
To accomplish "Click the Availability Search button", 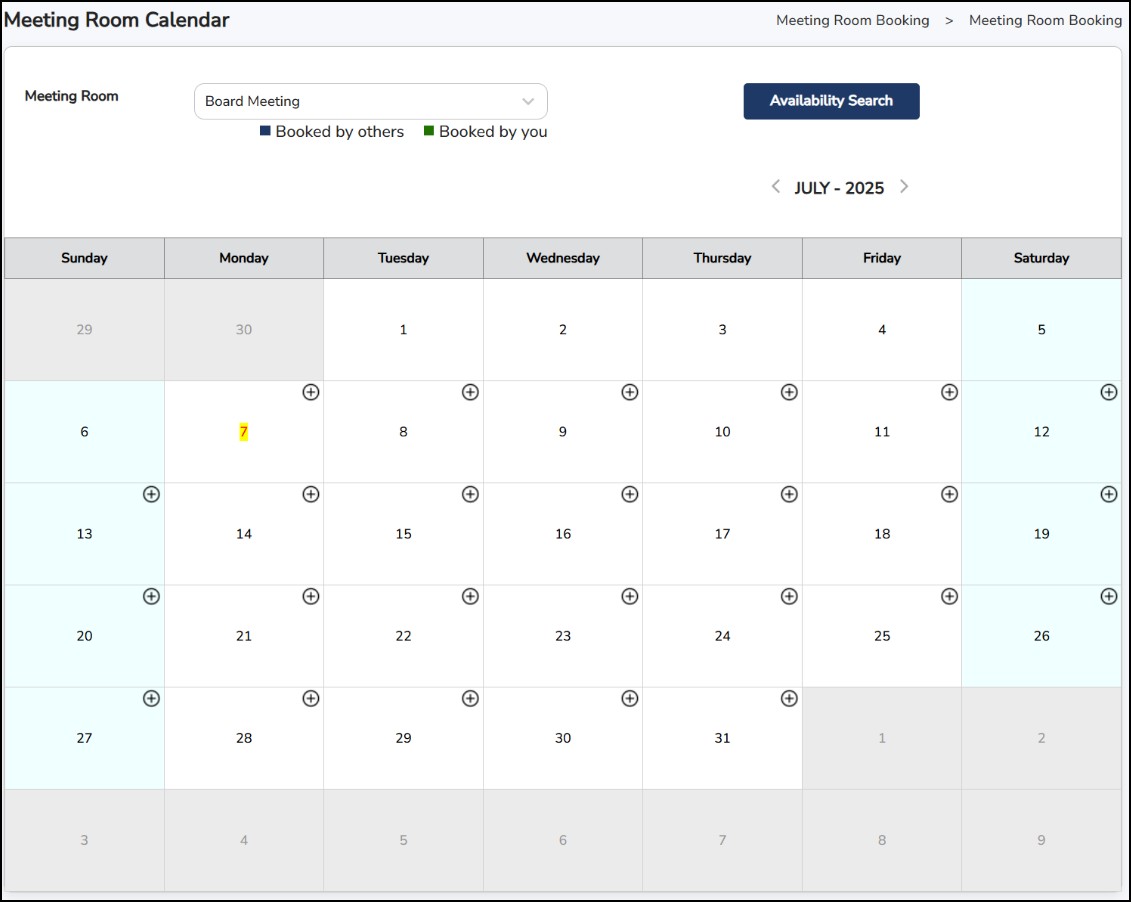I will [831, 101].
